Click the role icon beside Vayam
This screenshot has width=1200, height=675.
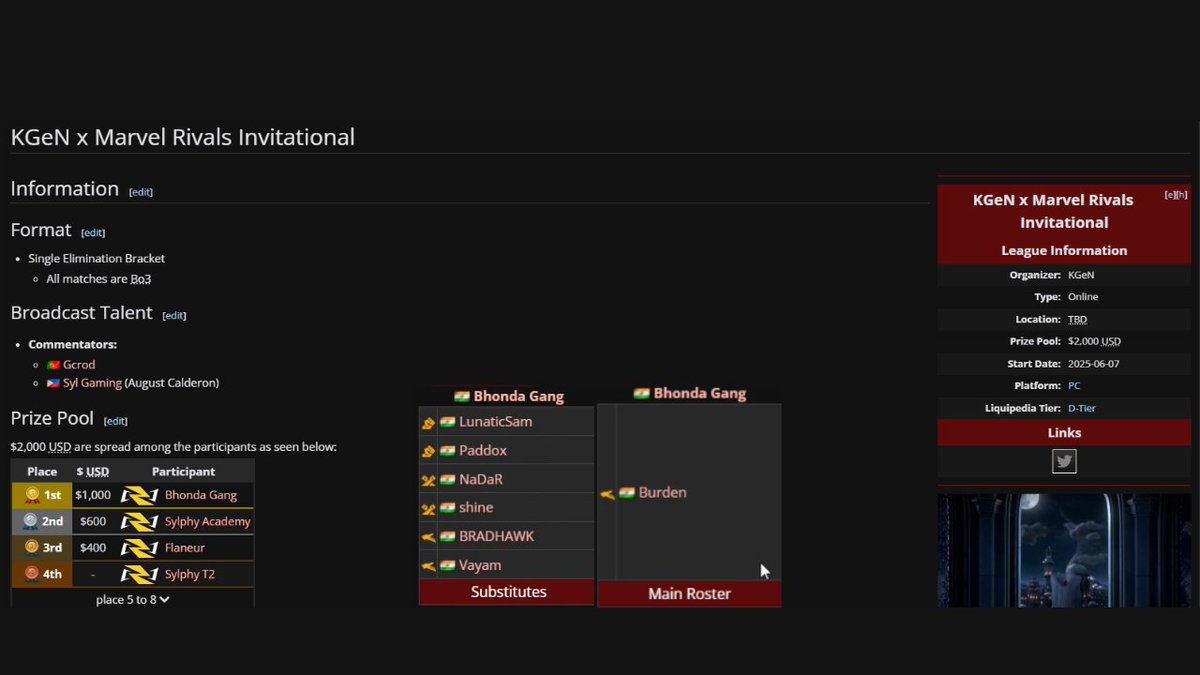click(428, 566)
